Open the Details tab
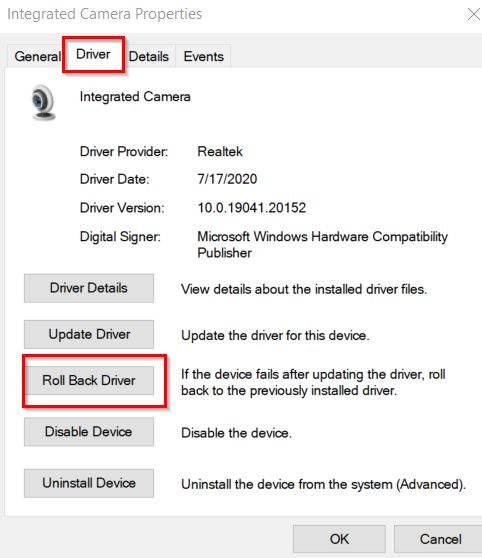This screenshot has width=482, height=558. 149,57
